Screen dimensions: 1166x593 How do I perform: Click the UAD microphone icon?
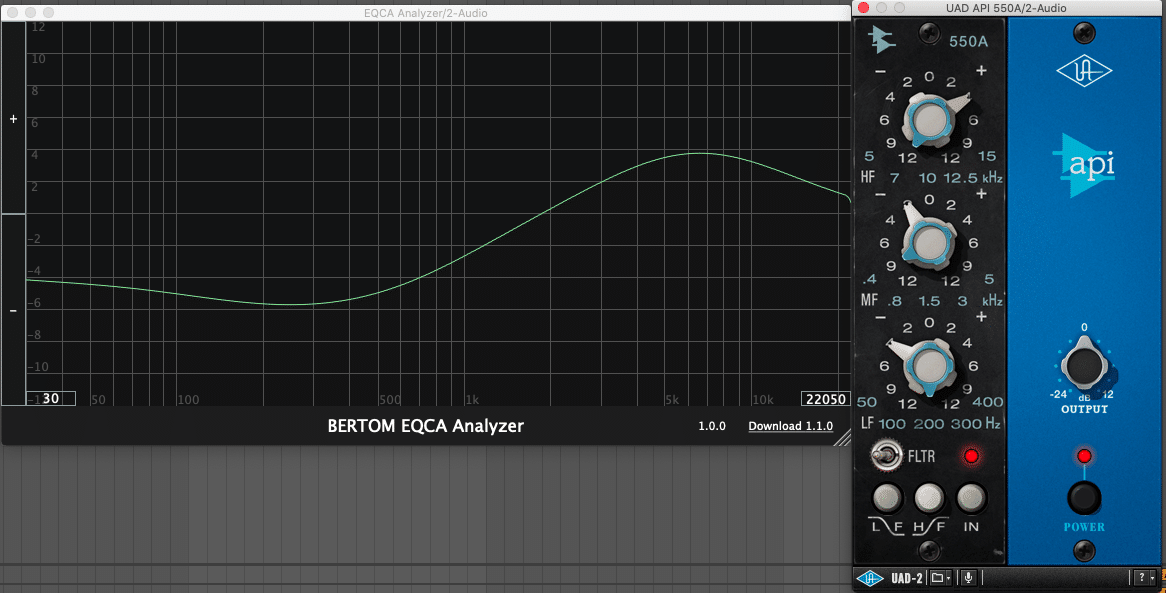pos(968,577)
